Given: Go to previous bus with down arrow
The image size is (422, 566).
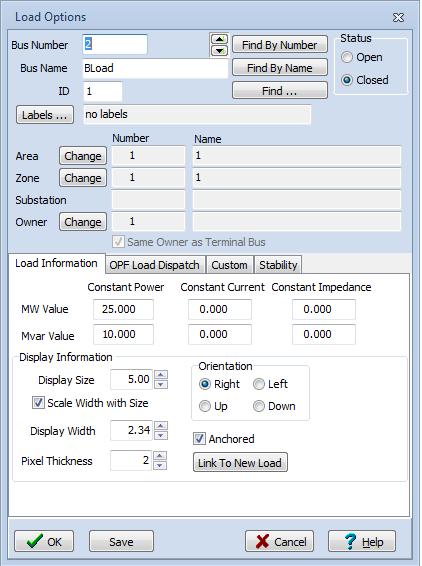Looking at the screenshot, I should point(219,51).
